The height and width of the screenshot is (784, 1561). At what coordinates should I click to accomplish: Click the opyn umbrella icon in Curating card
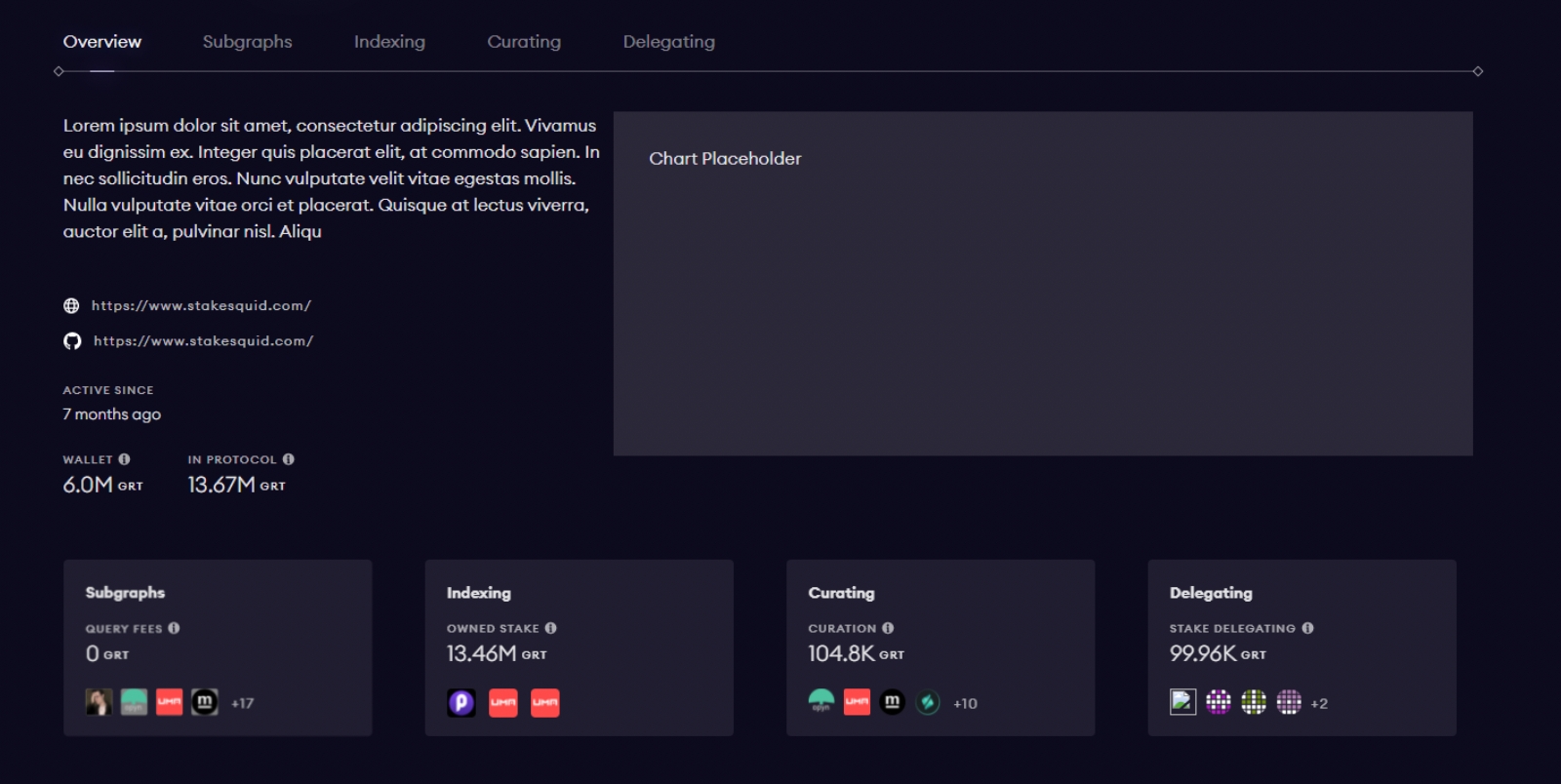coord(821,702)
